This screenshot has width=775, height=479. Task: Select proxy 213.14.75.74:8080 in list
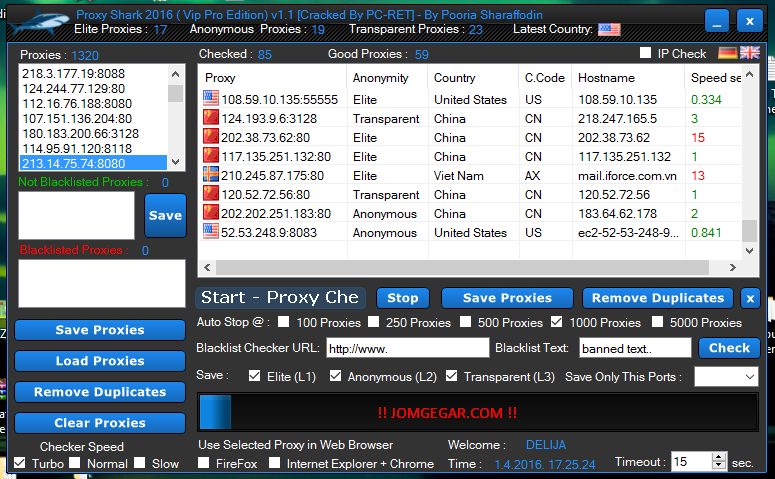(93, 163)
